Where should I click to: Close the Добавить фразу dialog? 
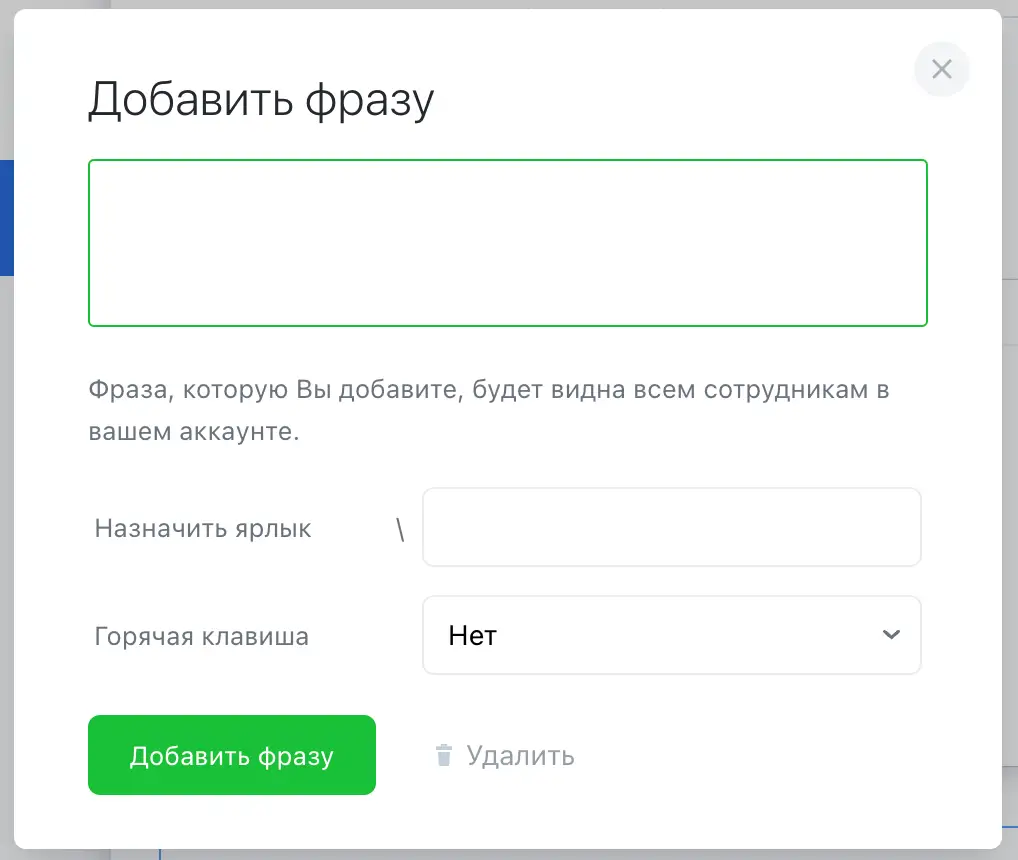tap(941, 69)
